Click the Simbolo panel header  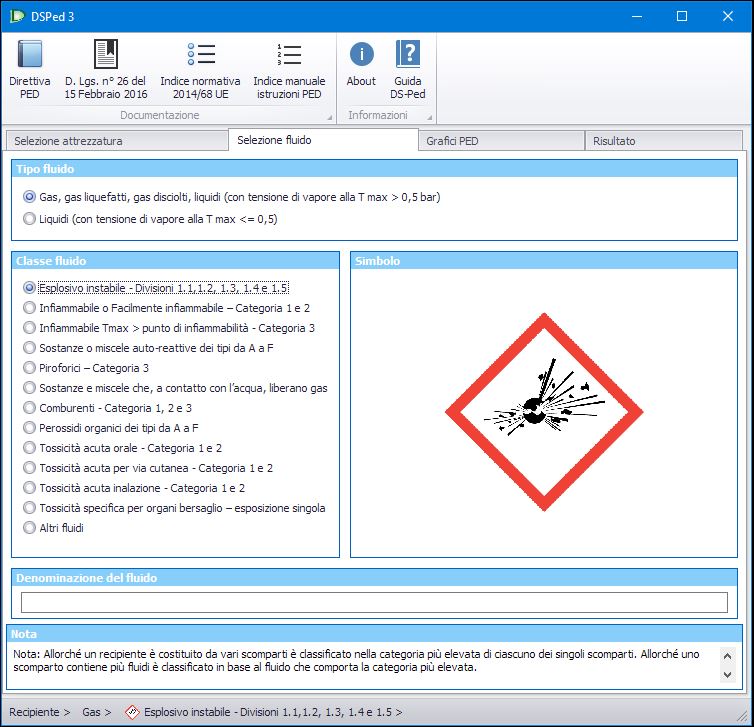tap(544, 261)
